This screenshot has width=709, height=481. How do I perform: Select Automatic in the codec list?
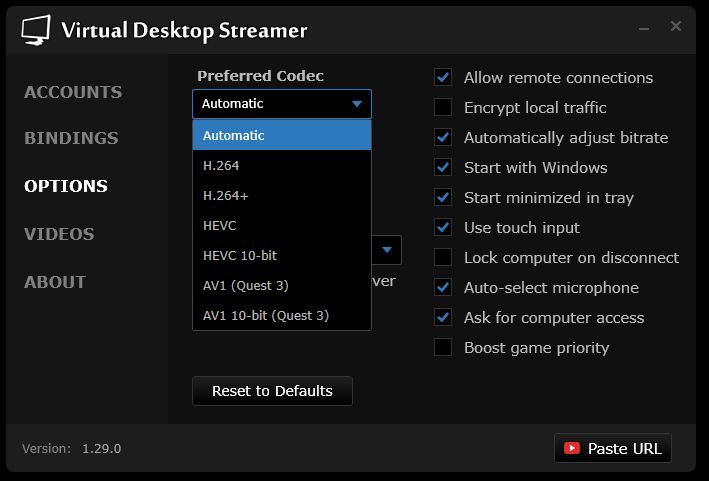282,135
